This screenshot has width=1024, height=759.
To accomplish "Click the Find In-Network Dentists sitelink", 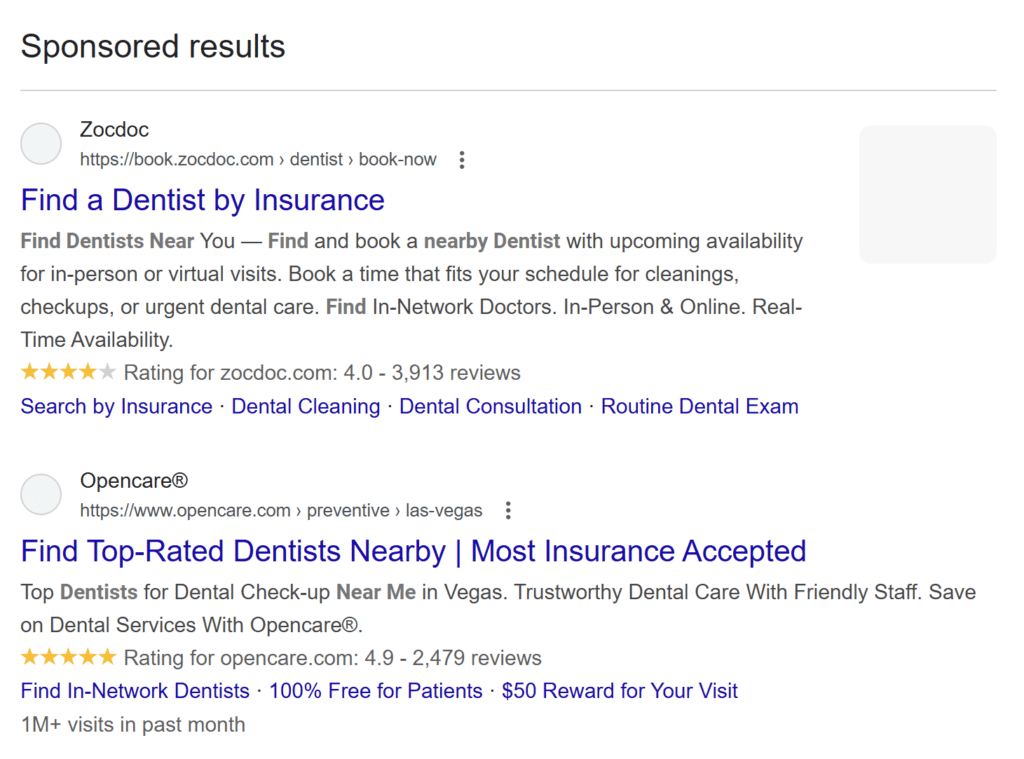I will (x=135, y=690).
